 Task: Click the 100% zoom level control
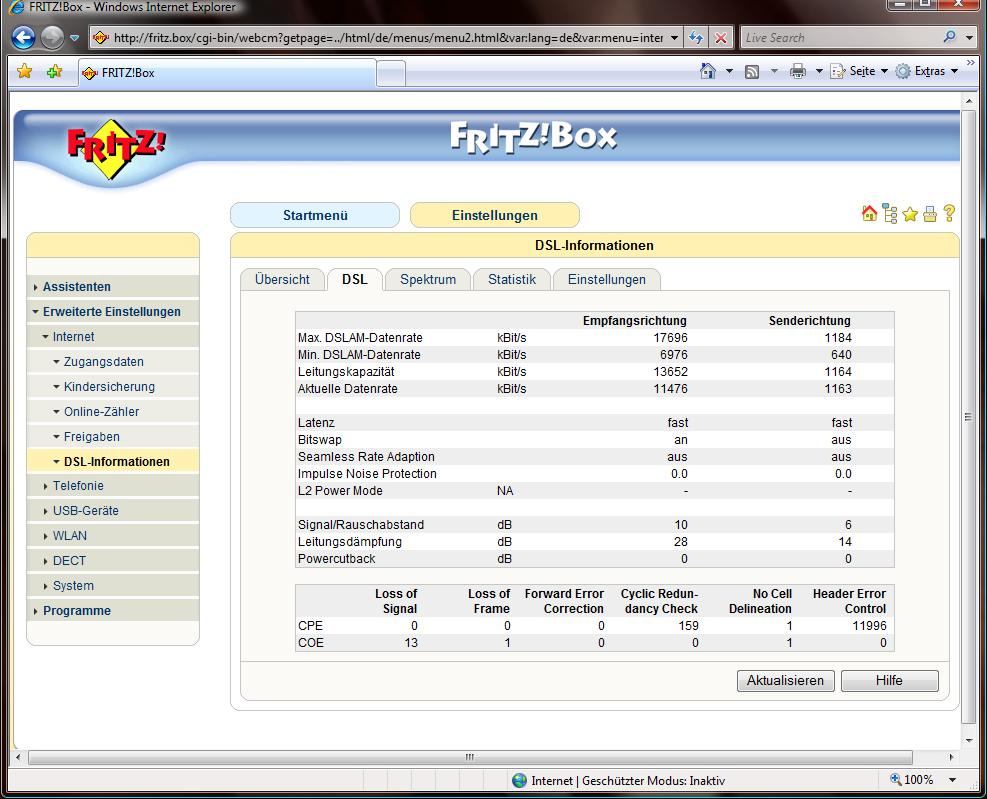(x=911, y=780)
